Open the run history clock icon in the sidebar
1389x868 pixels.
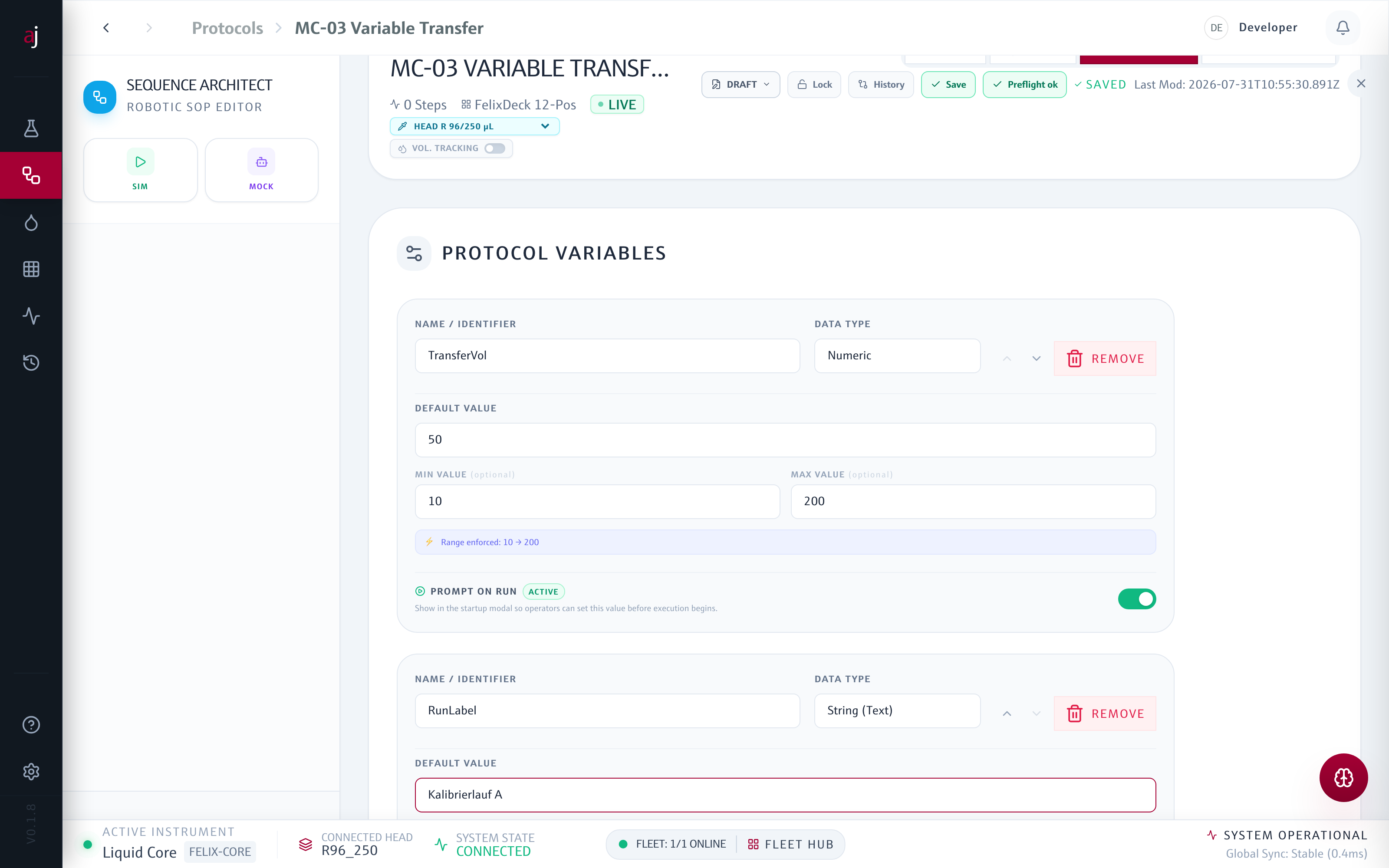click(x=31, y=362)
